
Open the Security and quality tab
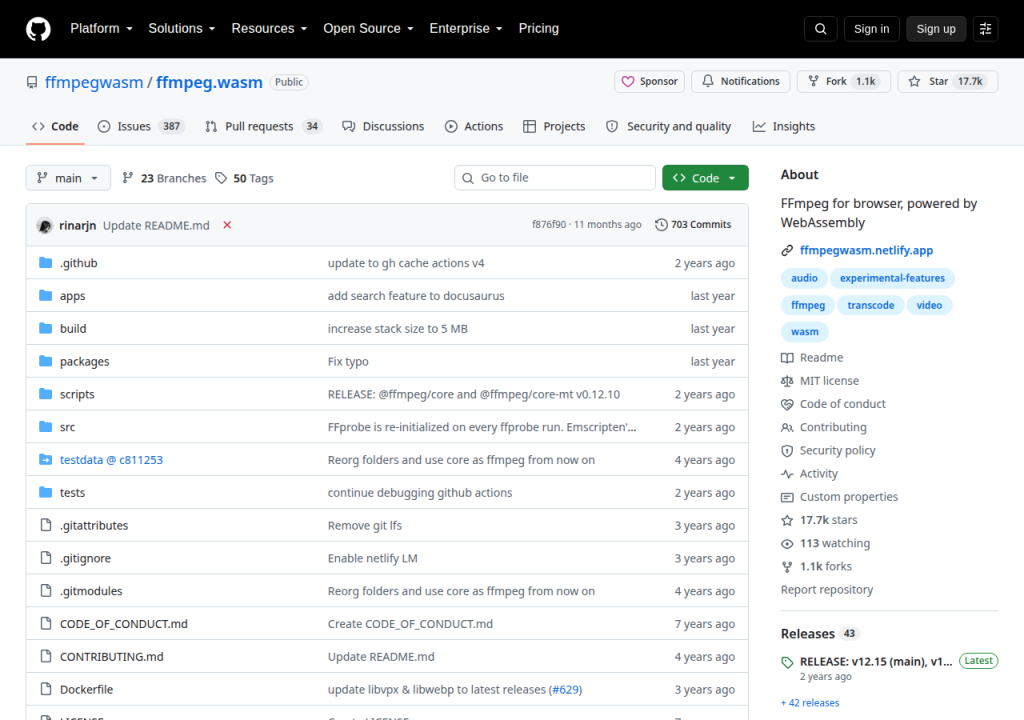[x=669, y=126]
